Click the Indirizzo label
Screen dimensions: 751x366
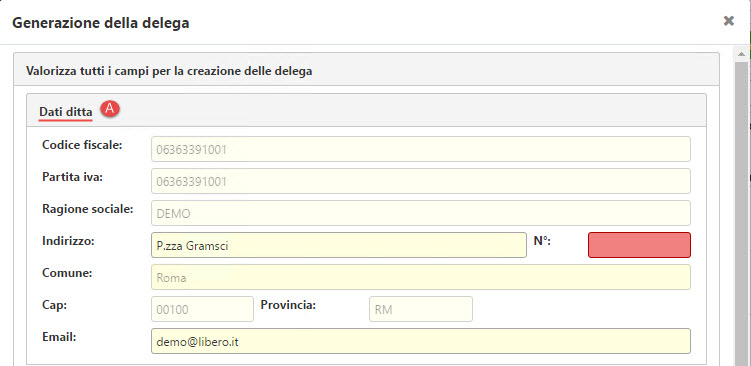pos(68,241)
